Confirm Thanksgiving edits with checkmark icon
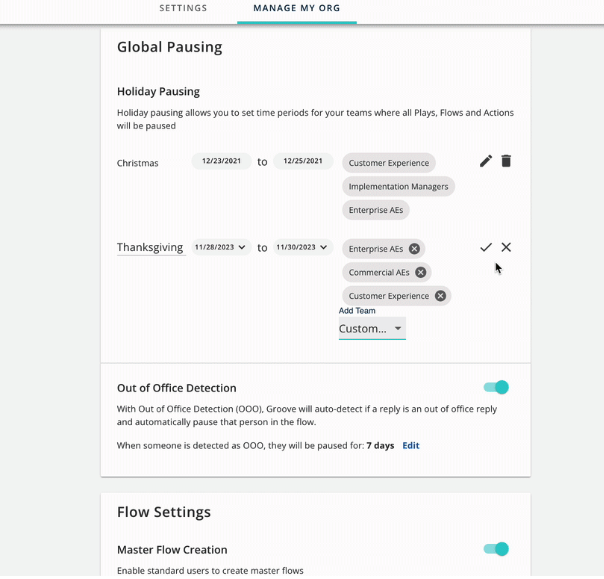This screenshot has height=579, width=604. click(x=486, y=247)
